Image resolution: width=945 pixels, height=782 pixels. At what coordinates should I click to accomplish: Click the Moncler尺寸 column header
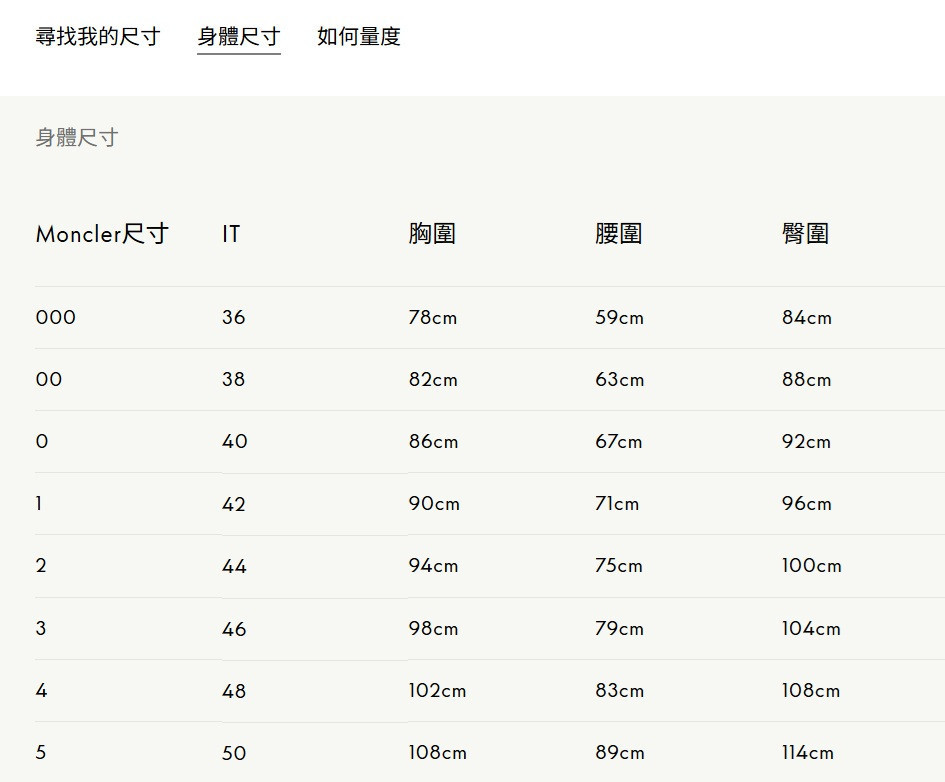tap(102, 234)
